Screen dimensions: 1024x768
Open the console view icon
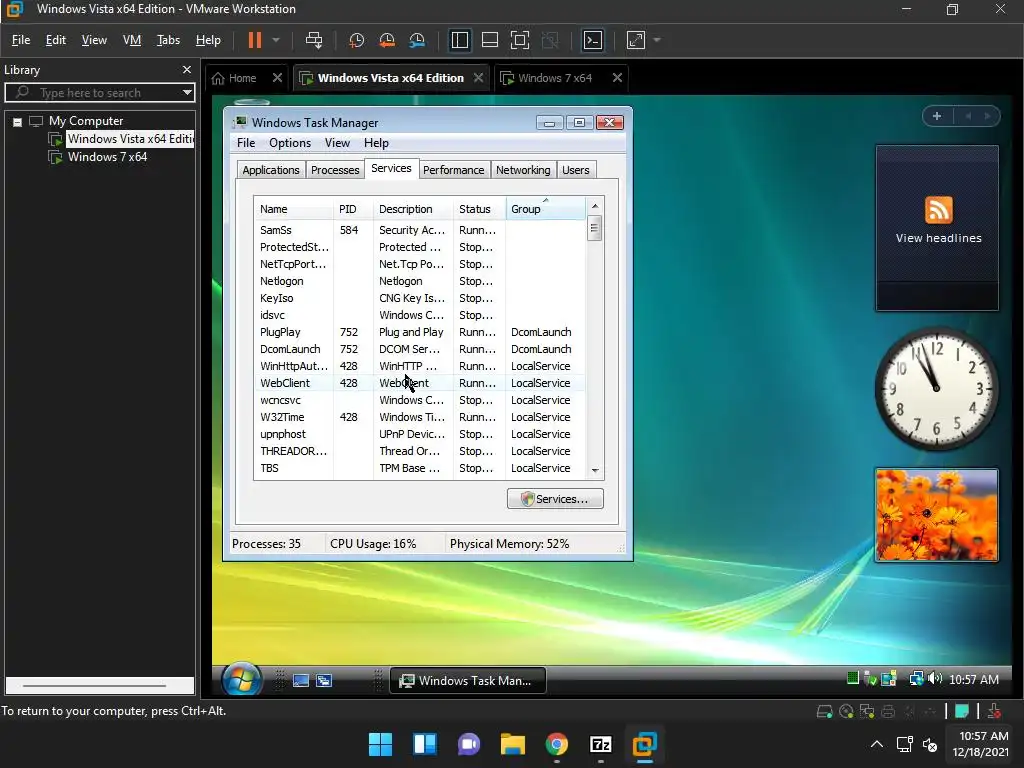(x=592, y=40)
